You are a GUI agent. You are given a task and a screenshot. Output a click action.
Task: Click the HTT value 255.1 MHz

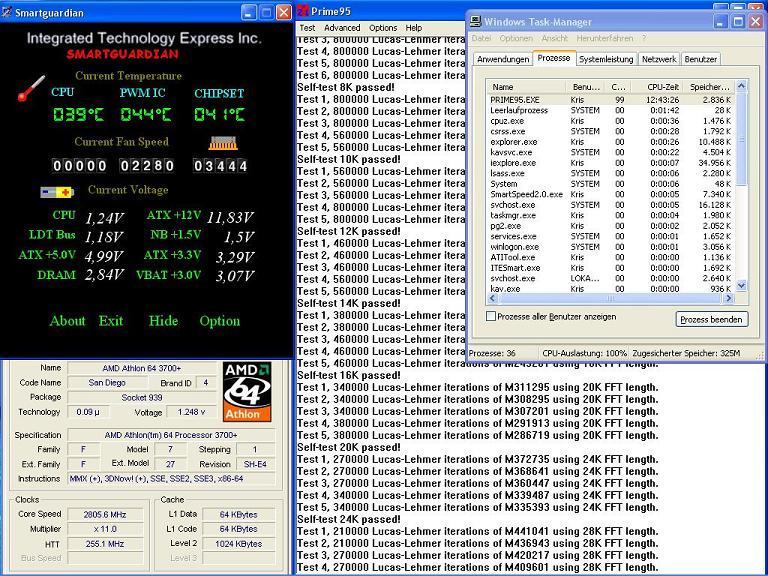[x=105, y=544]
